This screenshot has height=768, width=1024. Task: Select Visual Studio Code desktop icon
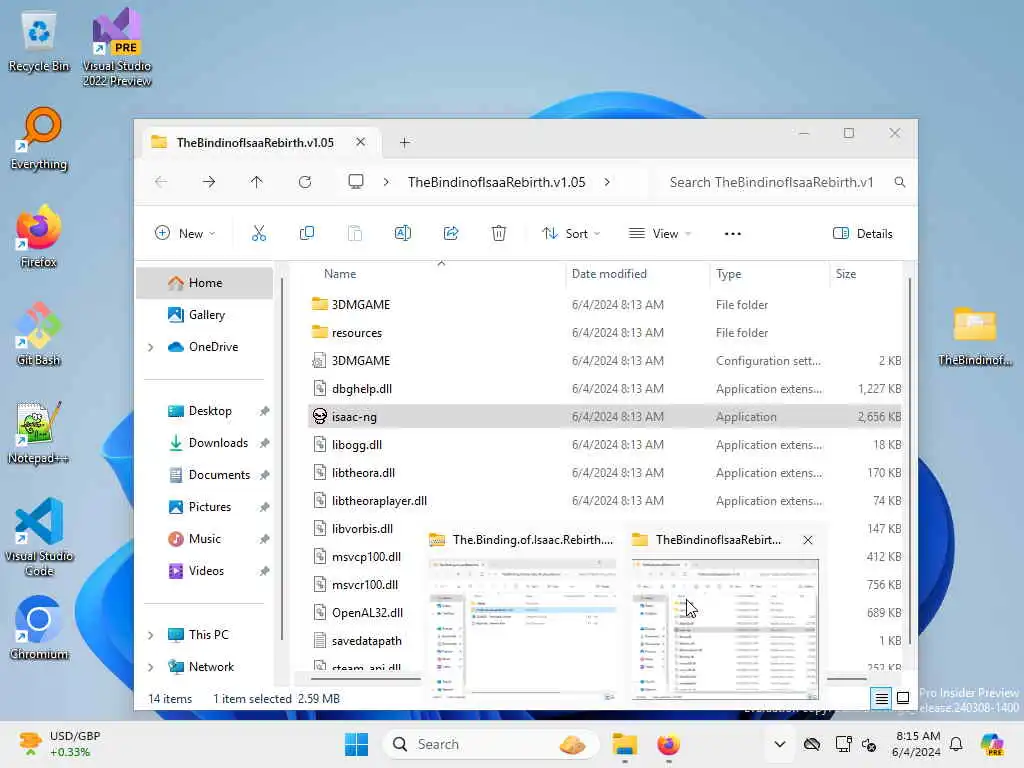click(x=39, y=537)
